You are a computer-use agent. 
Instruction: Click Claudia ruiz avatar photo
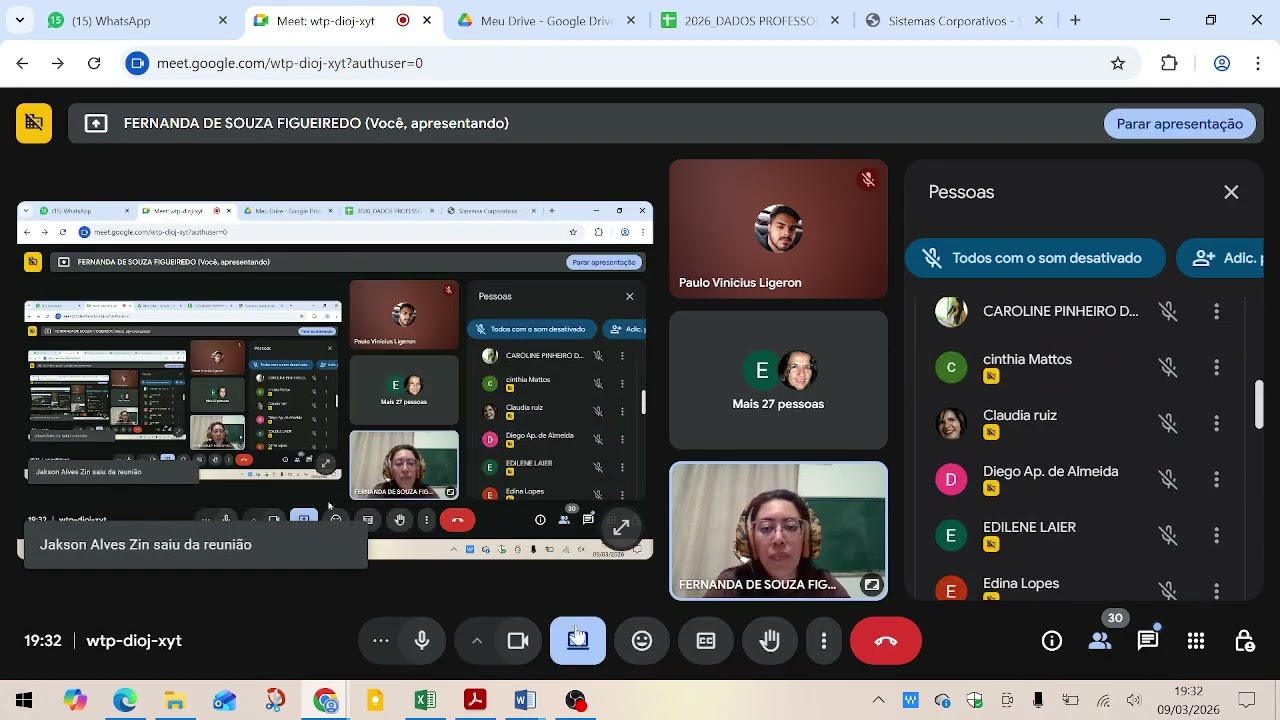[951, 424]
